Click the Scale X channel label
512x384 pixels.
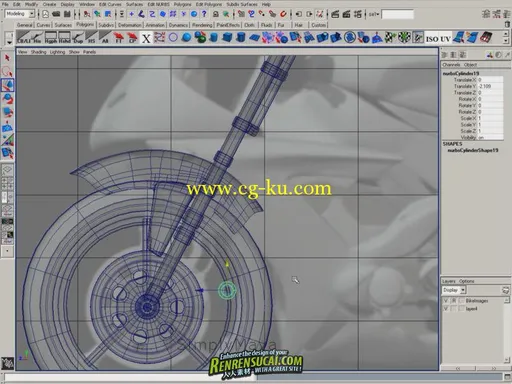point(468,118)
